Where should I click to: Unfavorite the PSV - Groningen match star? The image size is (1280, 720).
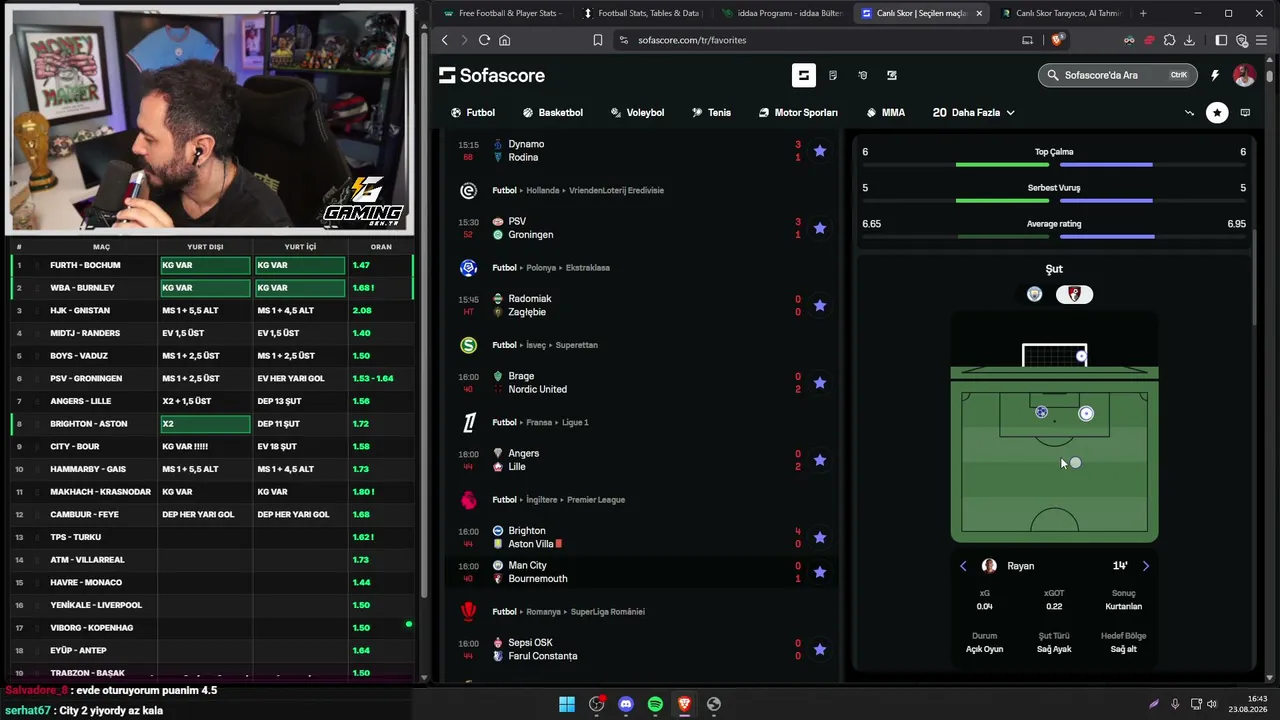pyautogui.click(x=820, y=228)
